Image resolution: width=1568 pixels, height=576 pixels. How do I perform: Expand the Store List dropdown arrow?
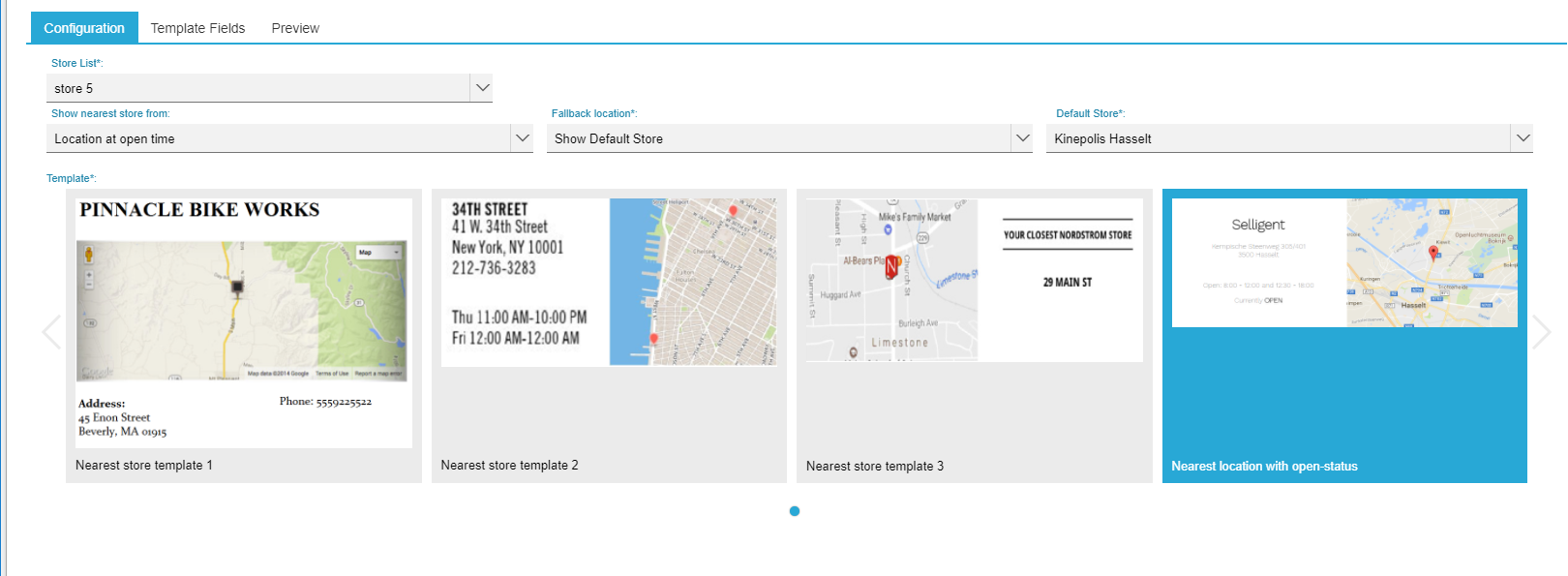(x=482, y=88)
